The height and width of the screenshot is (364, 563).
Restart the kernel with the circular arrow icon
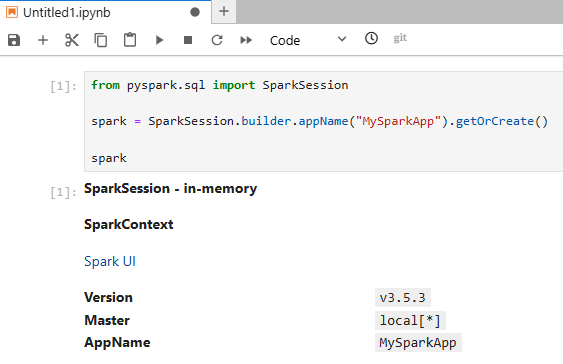pyautogui.click(x=217, y=40)
